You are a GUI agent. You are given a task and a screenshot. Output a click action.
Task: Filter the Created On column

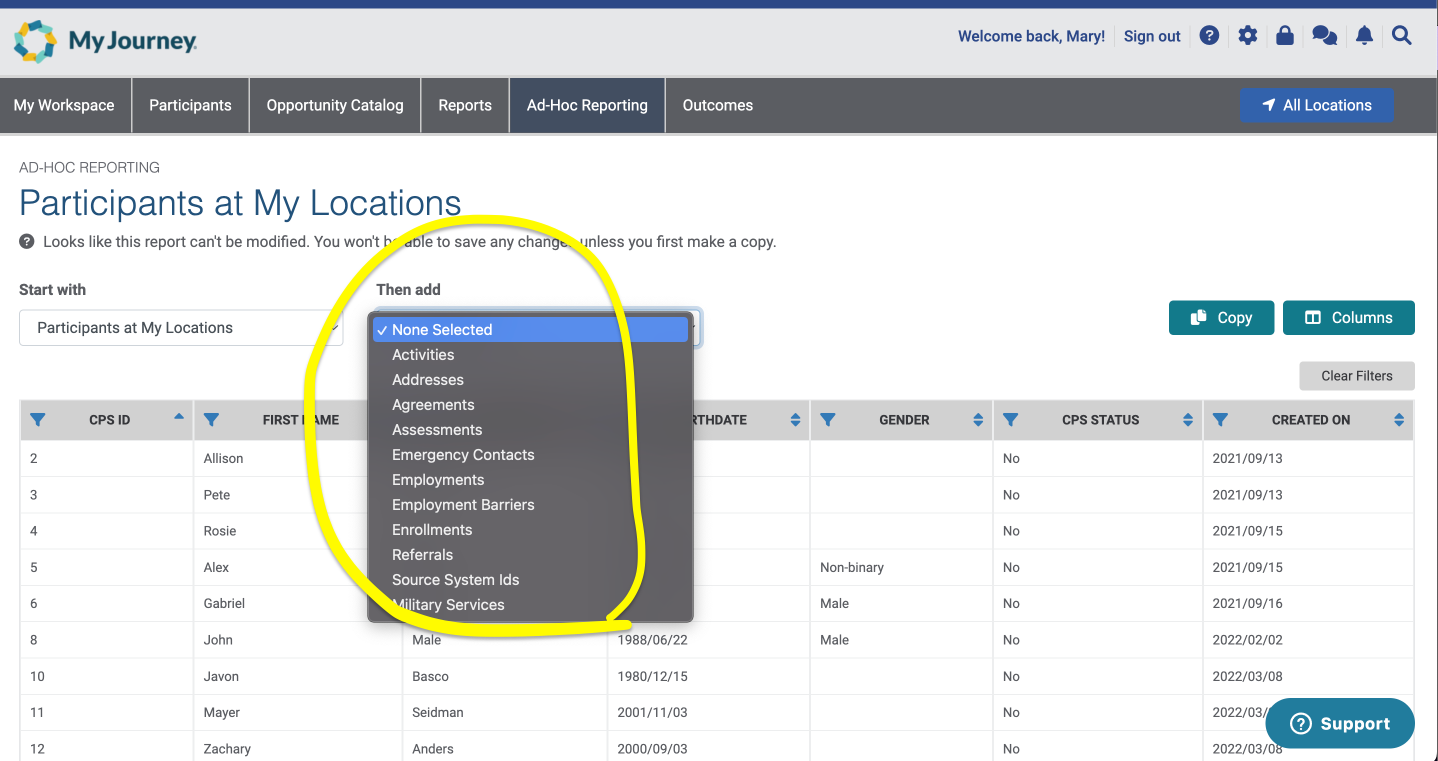1220,420
